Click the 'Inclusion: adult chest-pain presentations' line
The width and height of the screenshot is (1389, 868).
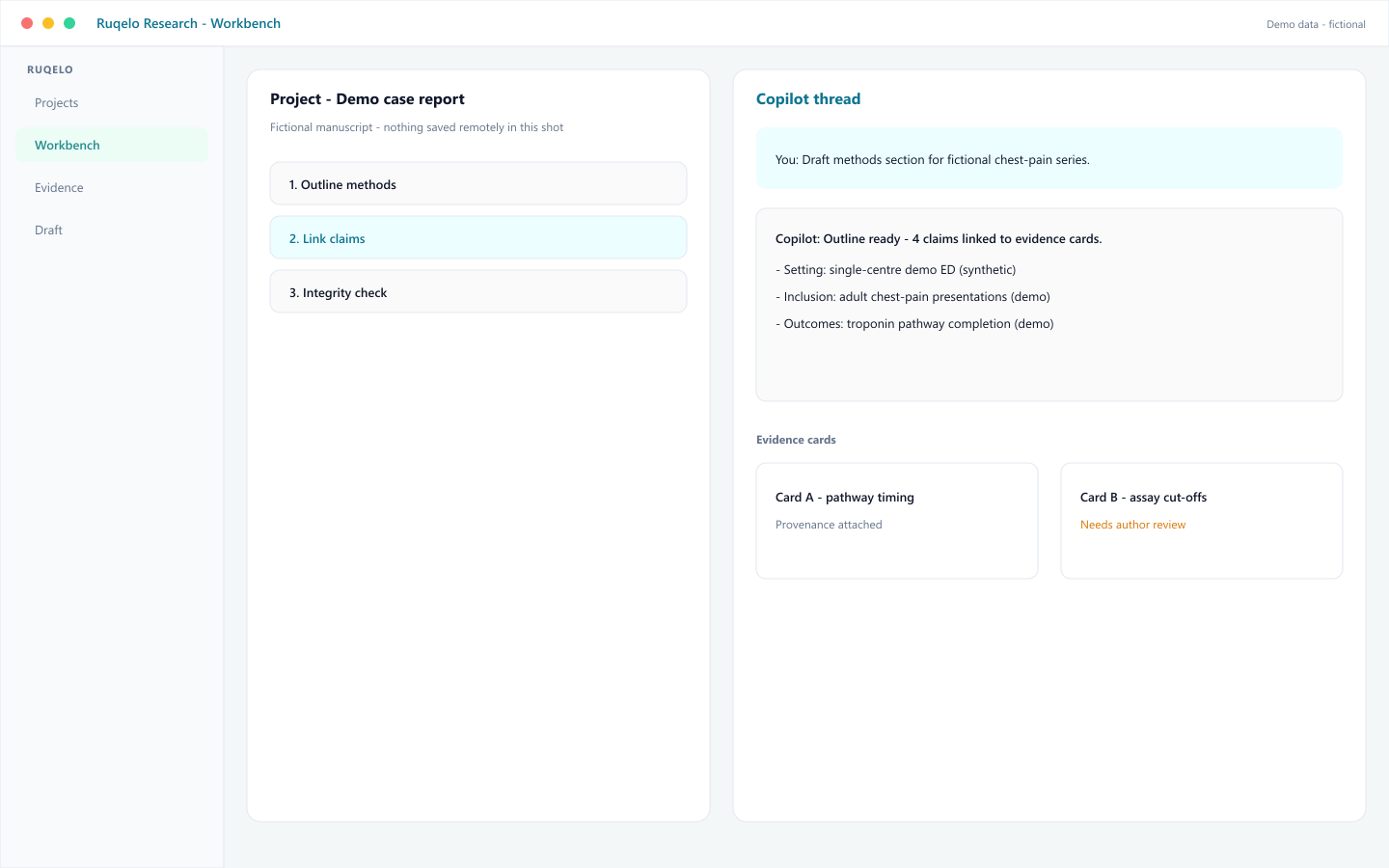(912, 297)
